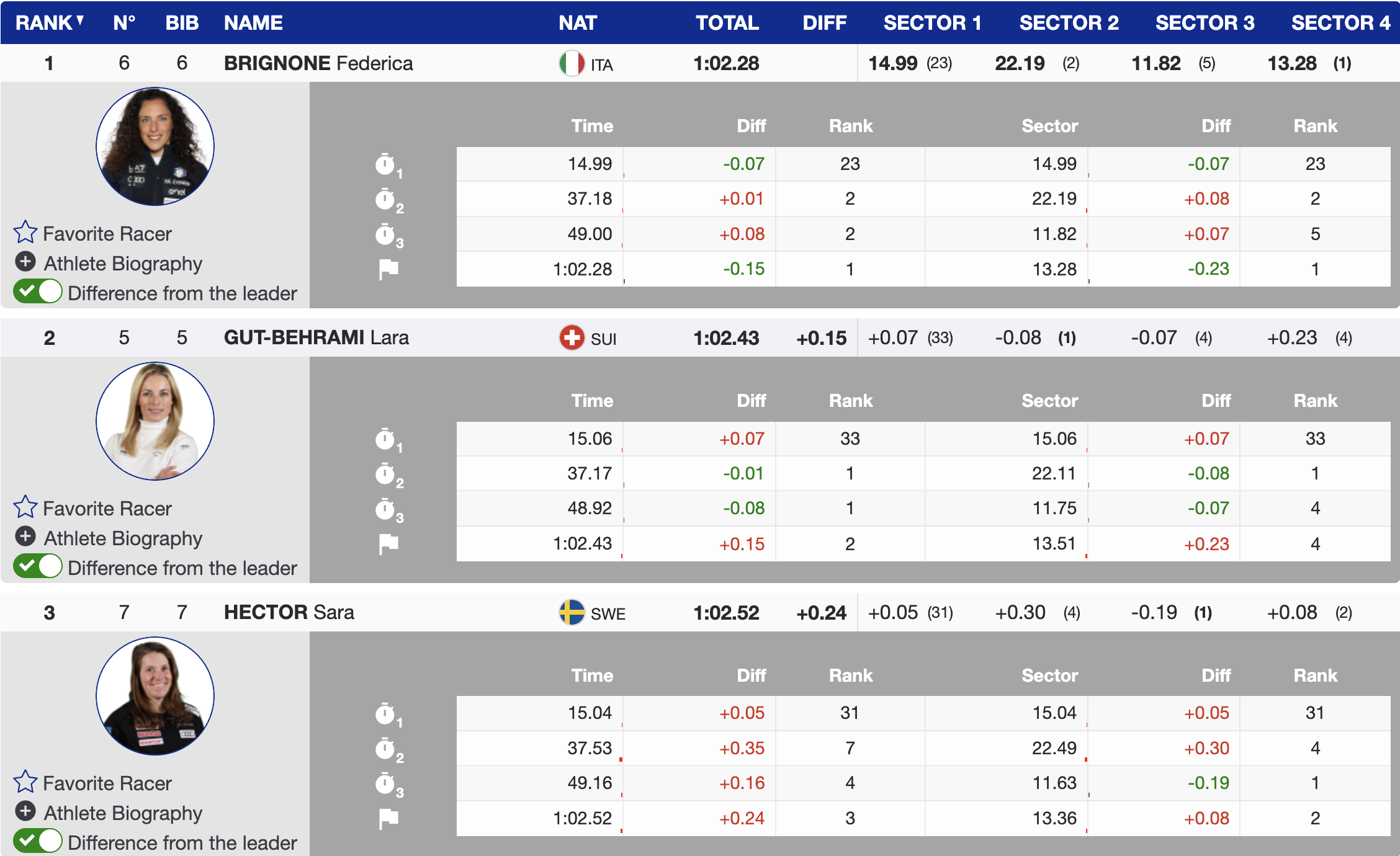The width and height of the screenshot is (1400, 856).
Task: Click the TOTAL column header
Action: pyautogui.click(x=727, y=23)
